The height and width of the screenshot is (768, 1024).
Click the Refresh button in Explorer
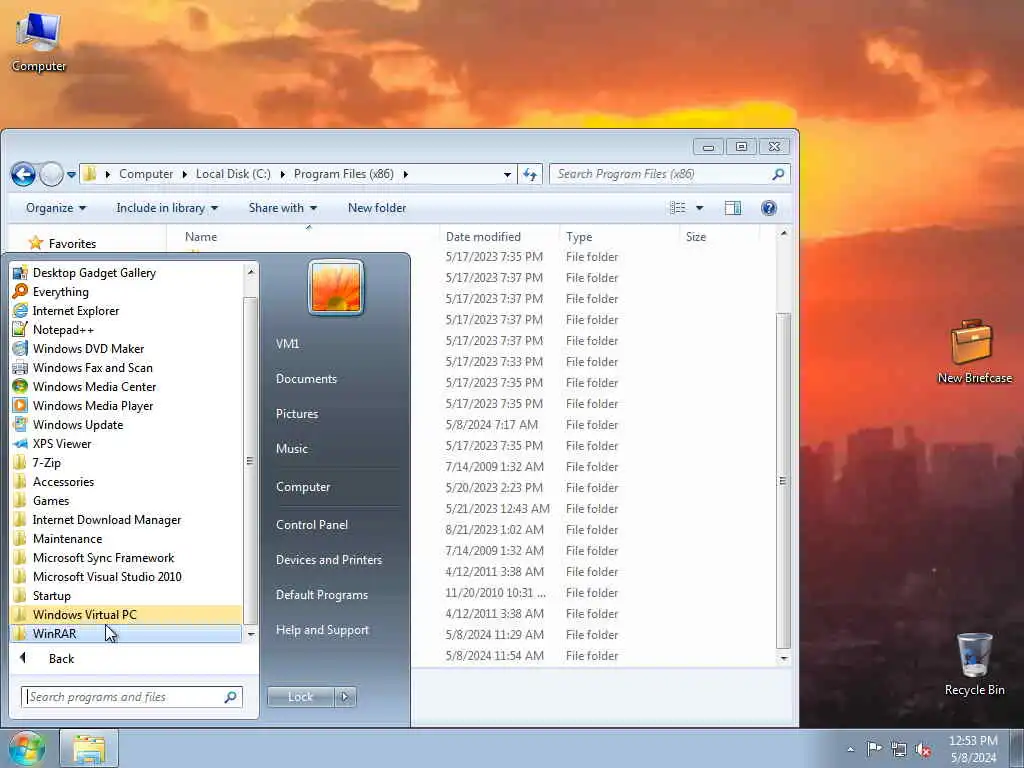click(x=530, y=174)
